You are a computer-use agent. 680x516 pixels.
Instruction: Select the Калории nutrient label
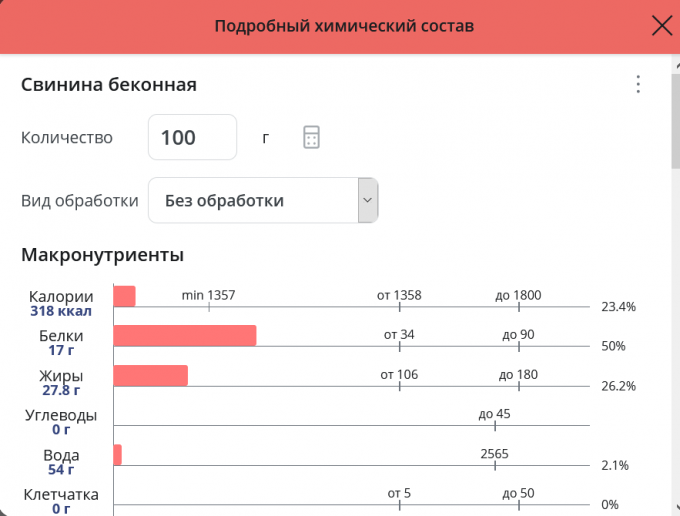click(61, 297)
